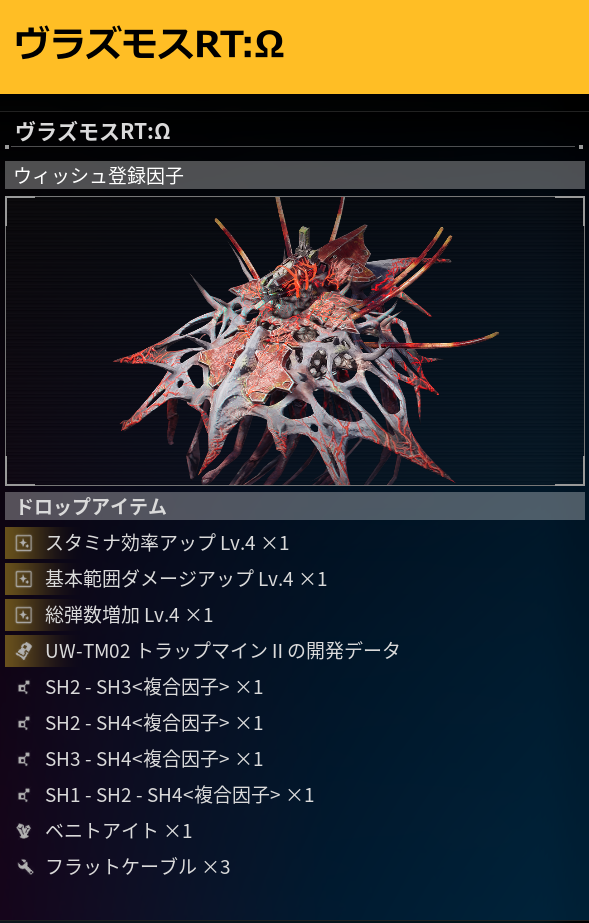Click the factor icon beside SH2 - SH3

point(24,687)
